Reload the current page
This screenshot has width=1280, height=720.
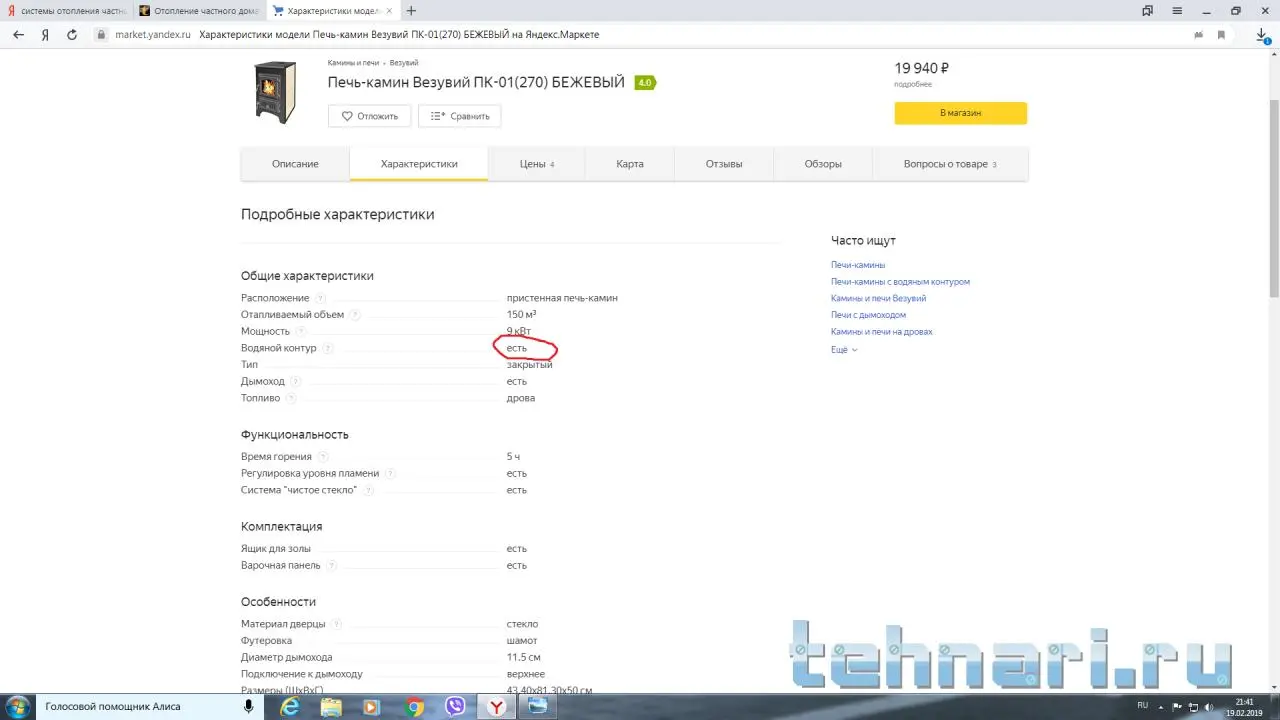pos(72,34)
